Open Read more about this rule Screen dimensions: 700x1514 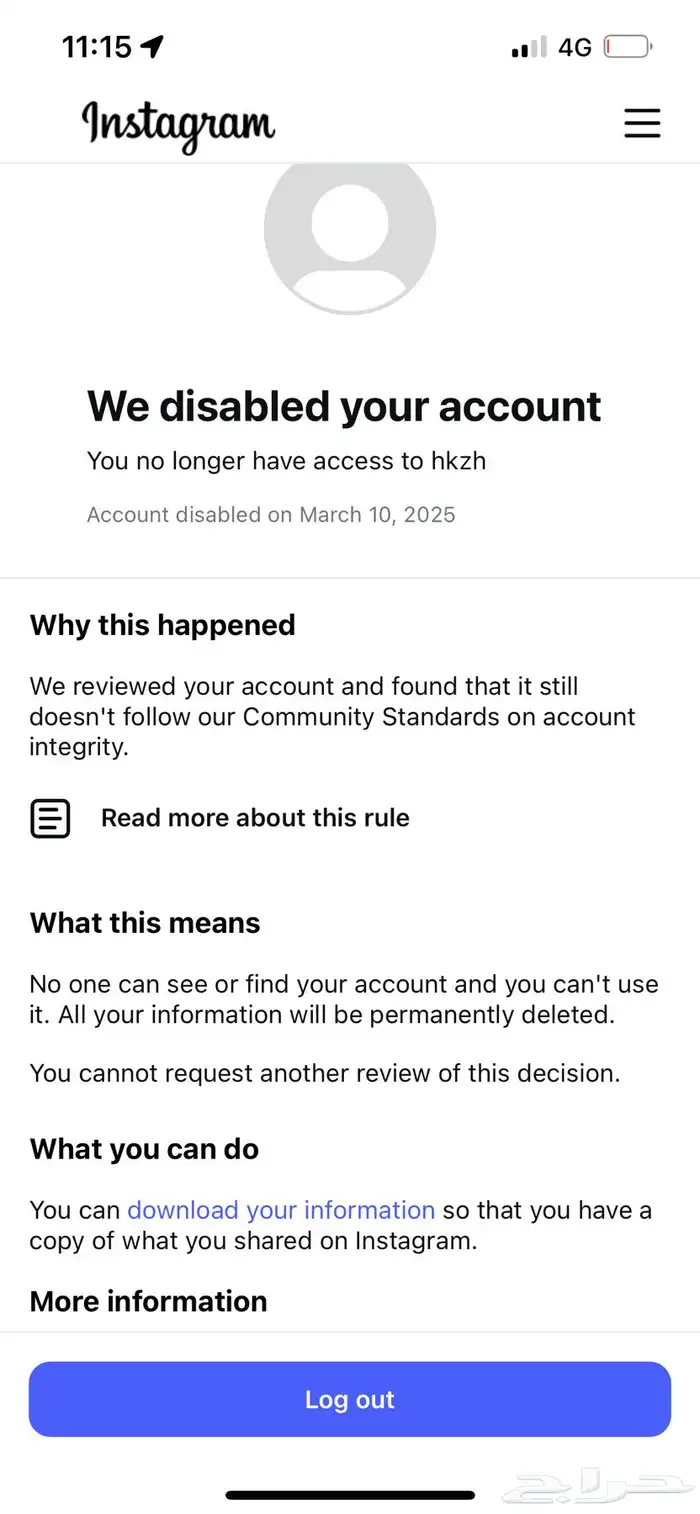tap(255, 818)
